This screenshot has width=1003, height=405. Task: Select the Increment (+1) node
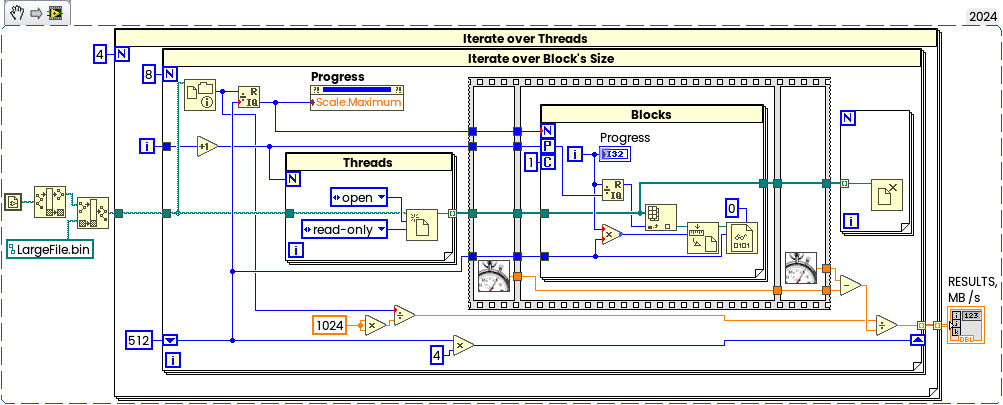pyautogui.click(x=207, y=147)
